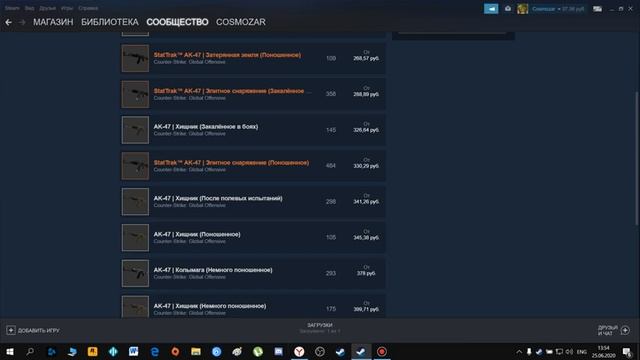This screenshot has width=640, height=360.
Task: Click the page vertical scrollbar
Action: (637, 158)
